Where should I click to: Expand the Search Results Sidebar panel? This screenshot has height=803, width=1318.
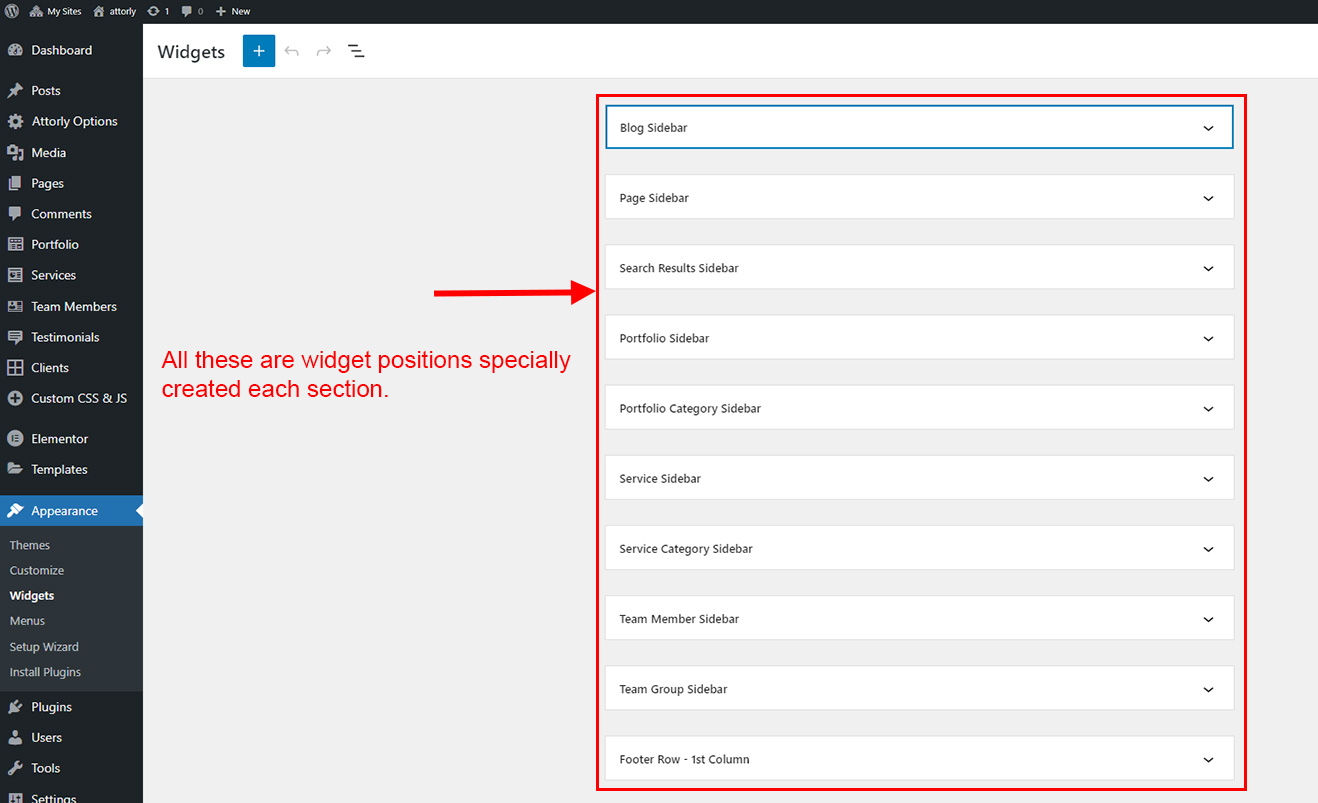pyautogui.click(x=1208, y=268)
